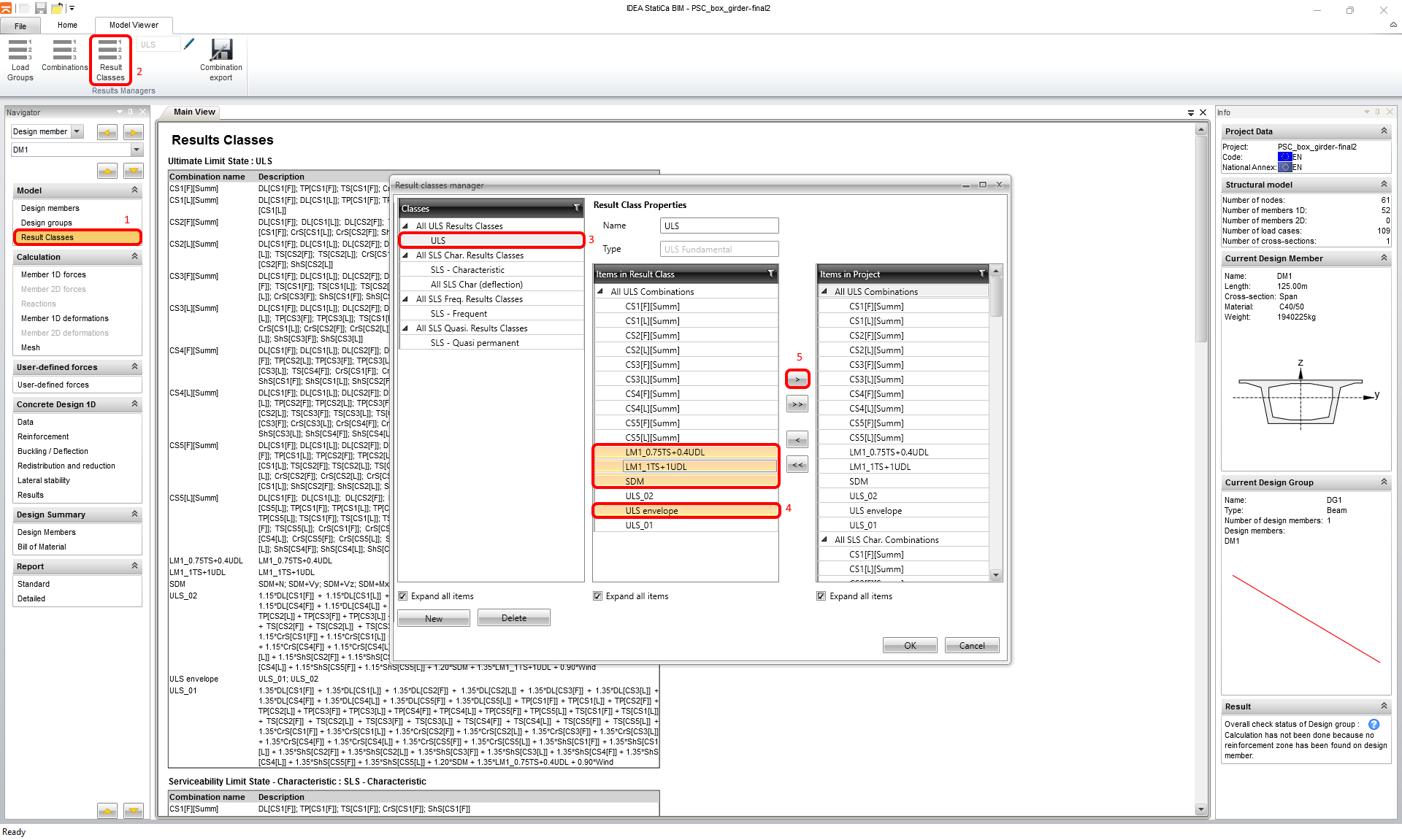Toggle Expand all items under Project list
Image resolution: width=1402 pixels, height=840 pixels.
821,596
